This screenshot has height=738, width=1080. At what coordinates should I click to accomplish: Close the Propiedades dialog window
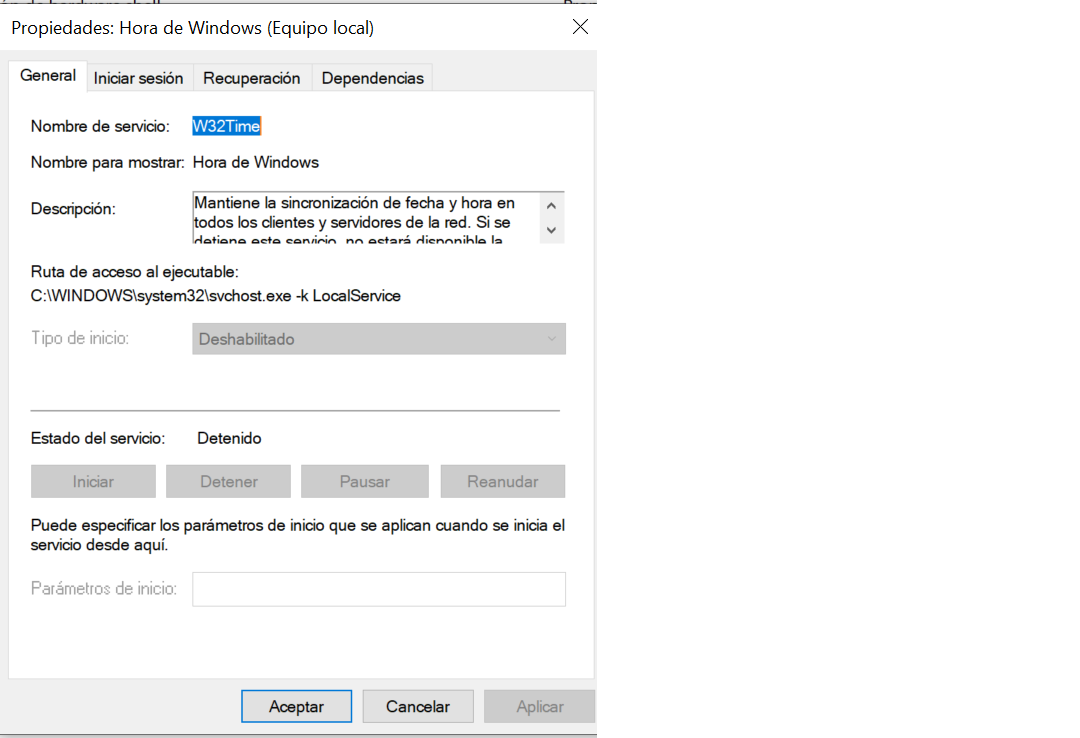click(580, 27)
